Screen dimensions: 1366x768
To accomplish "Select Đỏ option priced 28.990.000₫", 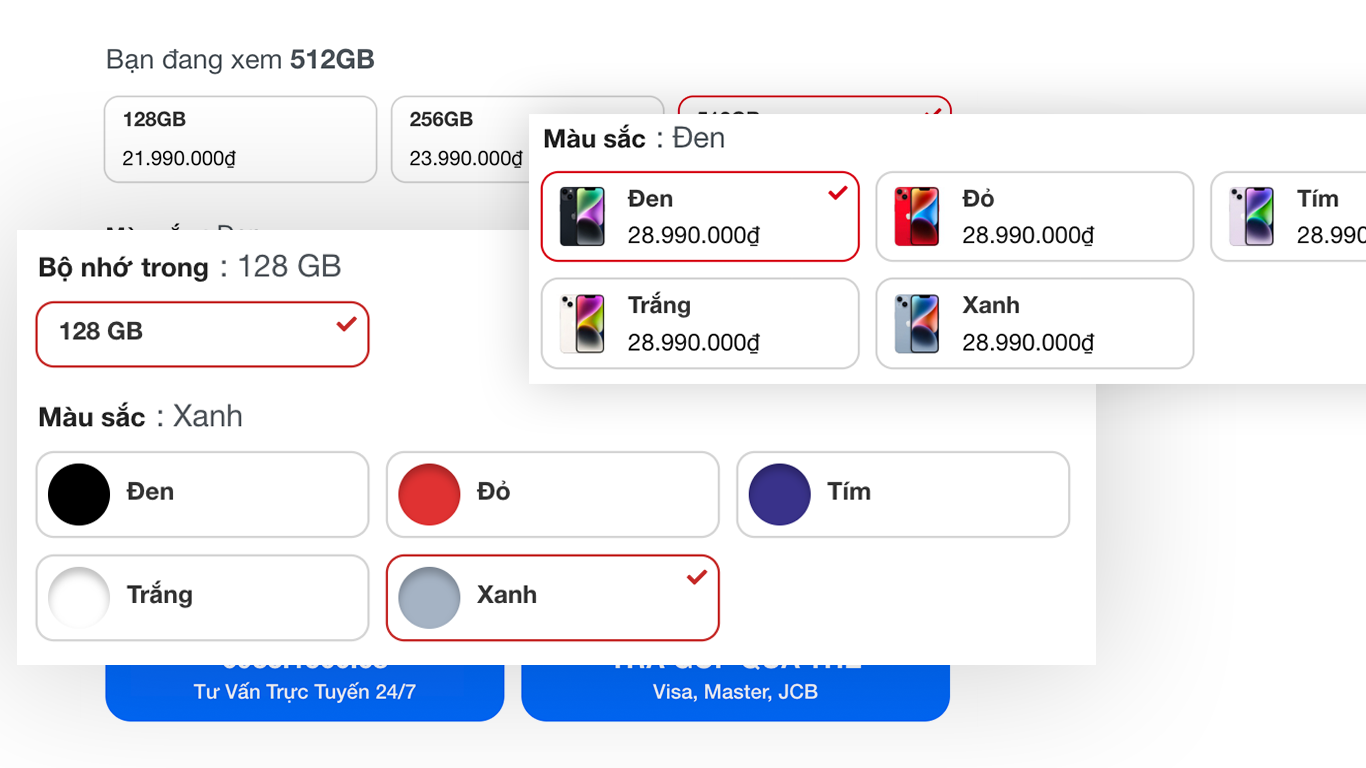I will tap(1035, 216).
